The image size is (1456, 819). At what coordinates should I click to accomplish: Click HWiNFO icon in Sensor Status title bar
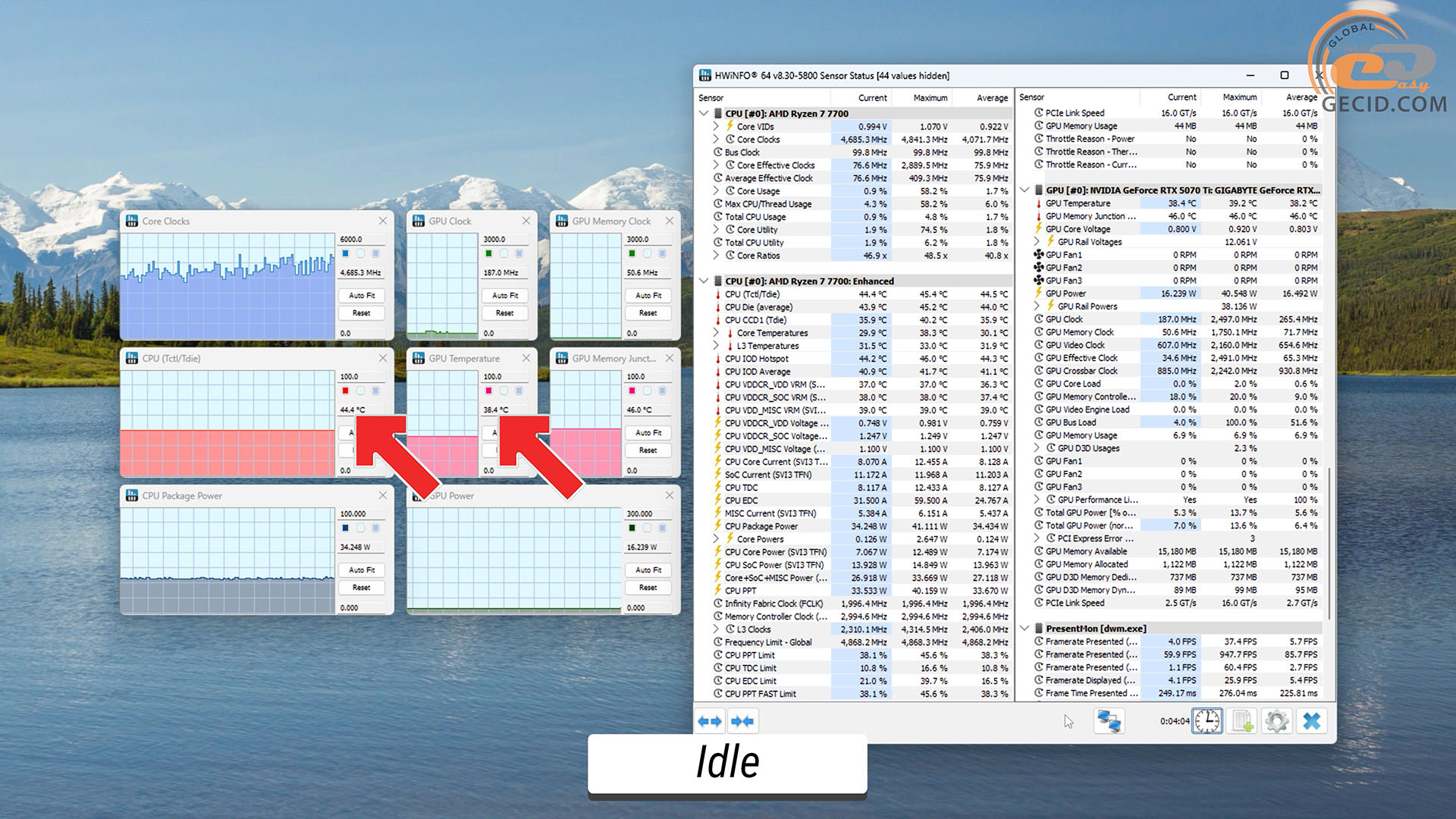[704, 75]
